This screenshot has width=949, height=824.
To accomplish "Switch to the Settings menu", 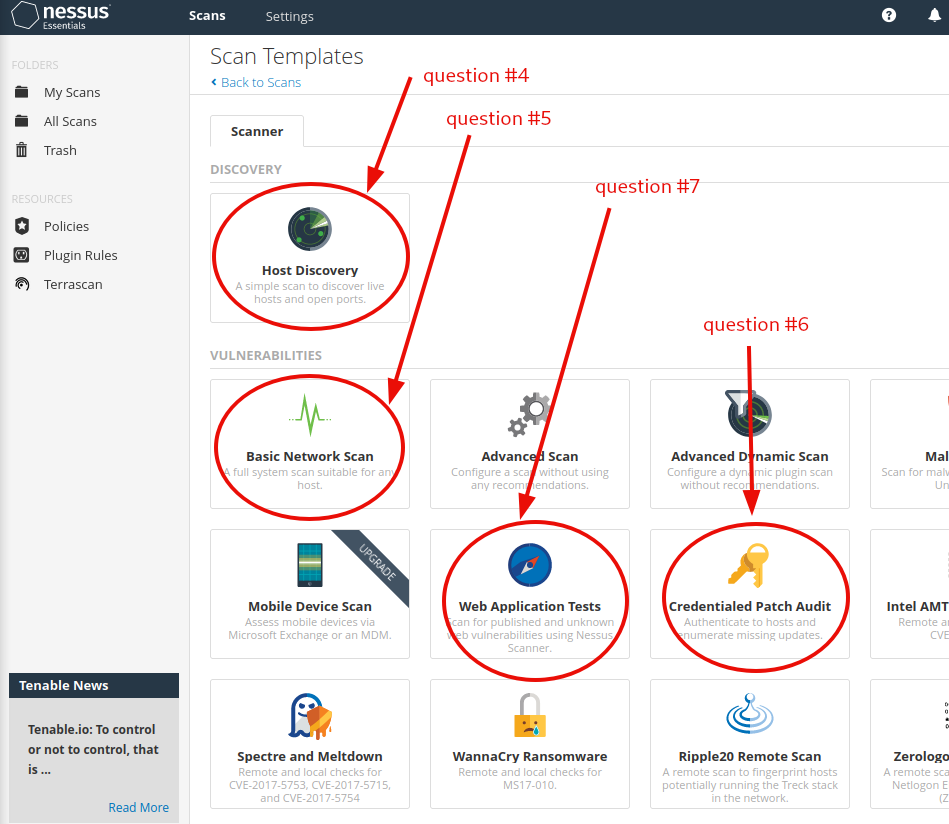I will coord(289,16).
